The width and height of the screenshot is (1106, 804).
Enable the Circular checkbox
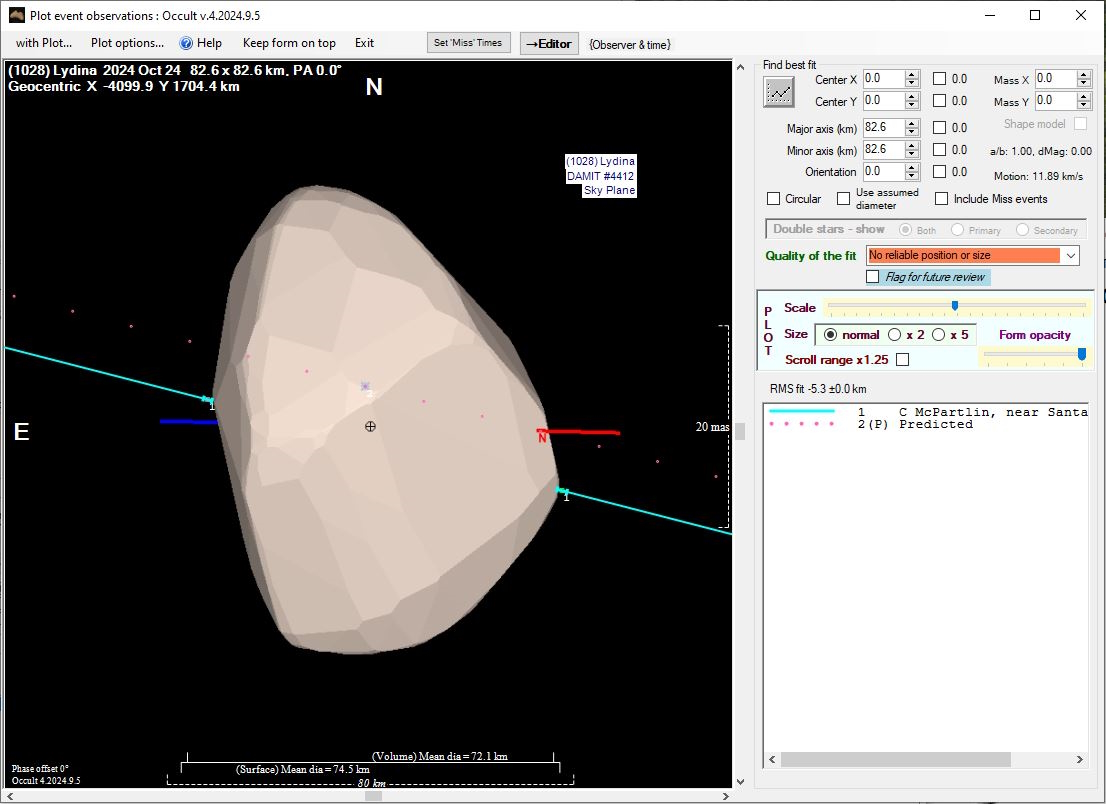click(773, 199)
